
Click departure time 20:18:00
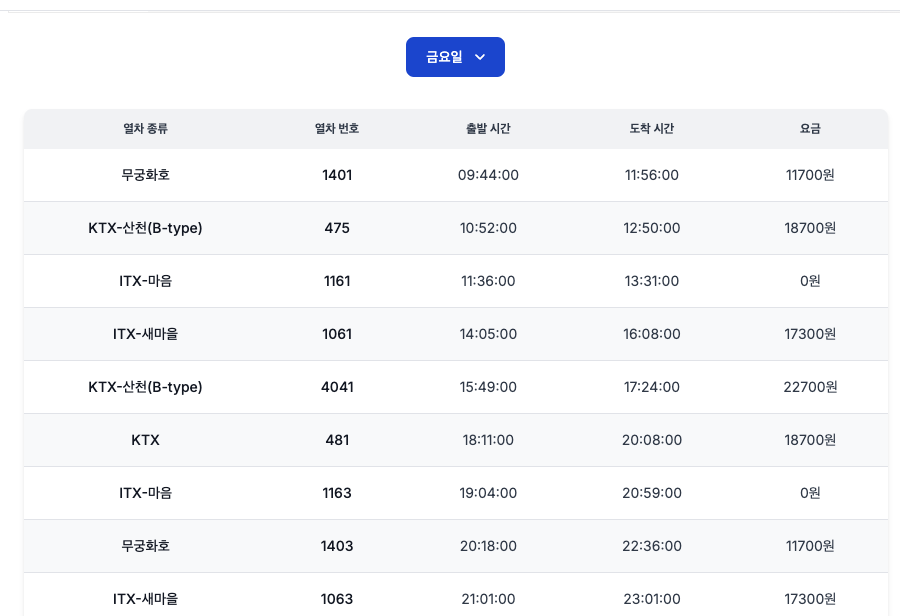(488, 546)
